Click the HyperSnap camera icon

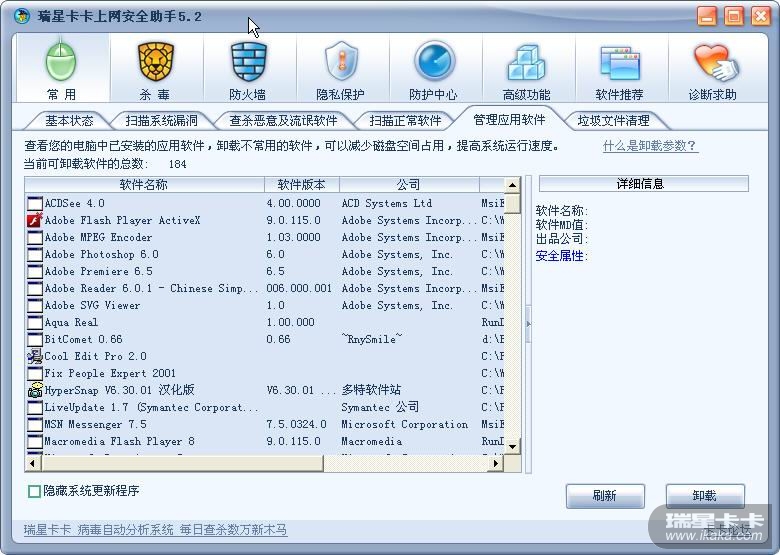click(x=35, y=390)
